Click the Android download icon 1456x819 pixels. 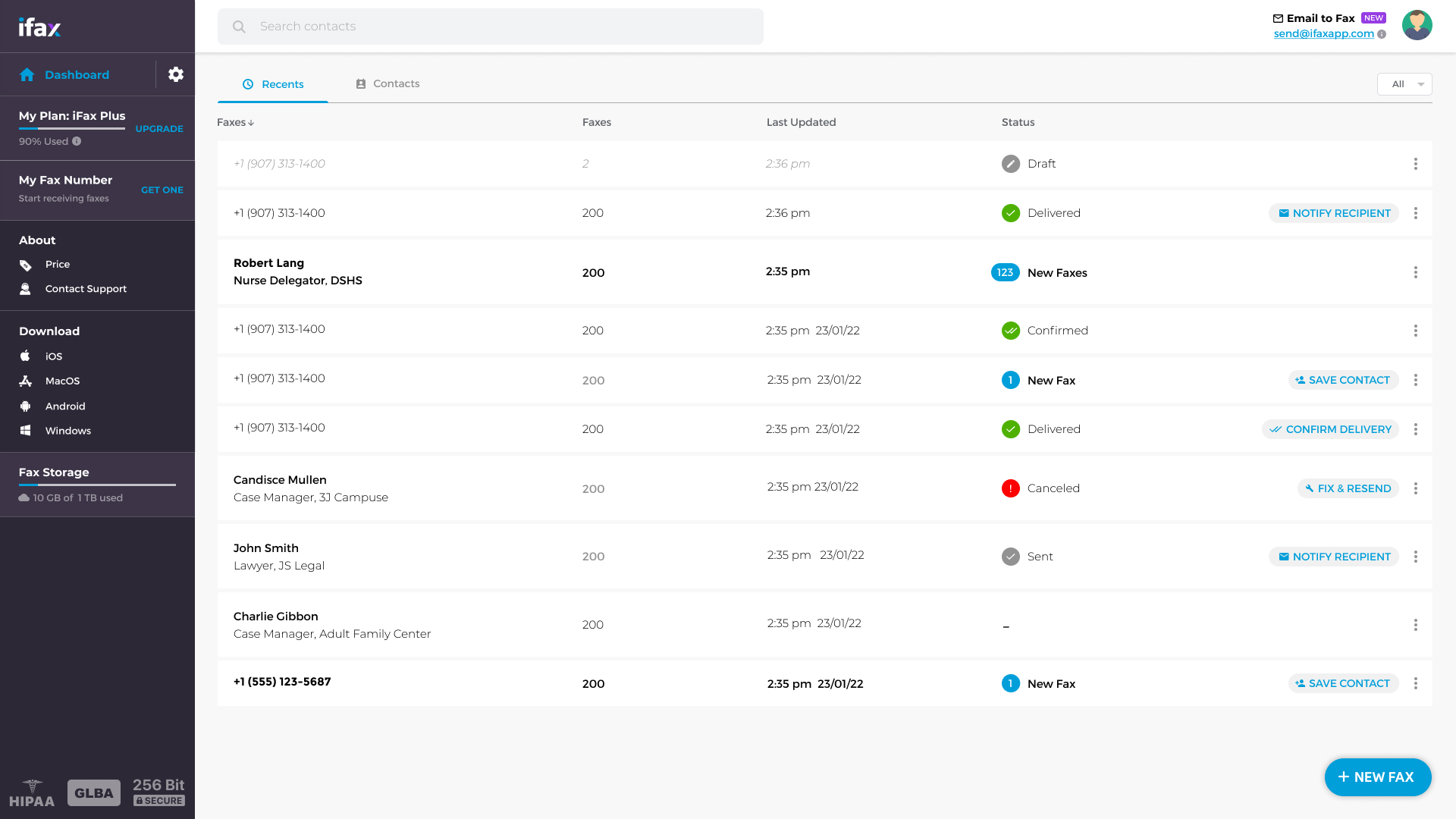26,406
